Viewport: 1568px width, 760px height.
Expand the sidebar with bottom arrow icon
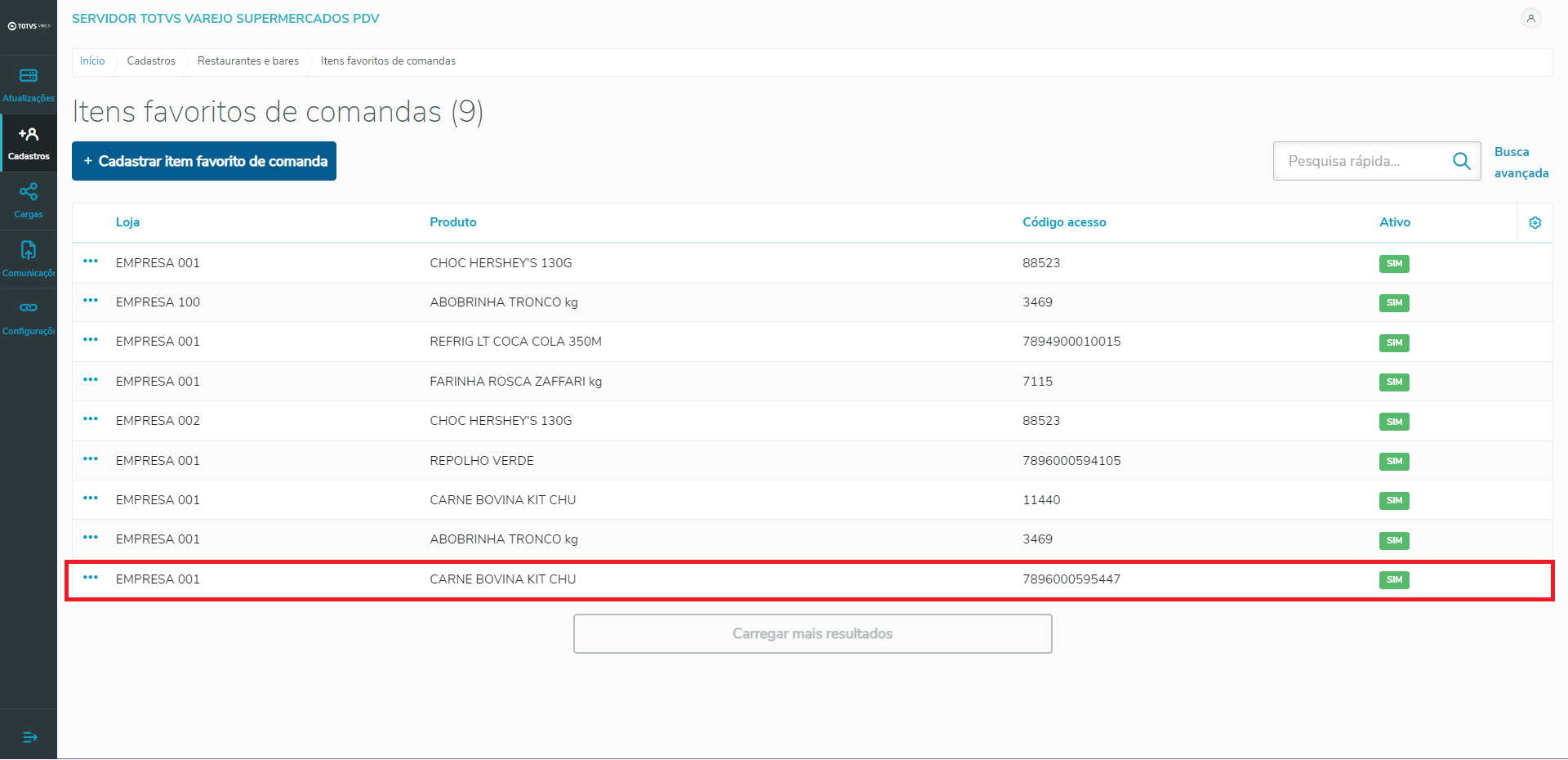tap(30, 737)
